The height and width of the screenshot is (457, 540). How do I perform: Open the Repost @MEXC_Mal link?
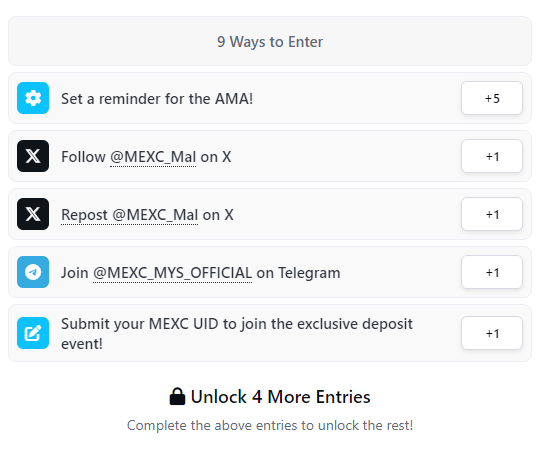pyautogui.click(x=129, y=215)
